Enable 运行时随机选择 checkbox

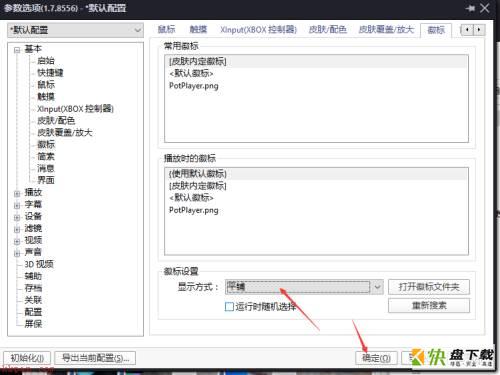coord(229,306)
